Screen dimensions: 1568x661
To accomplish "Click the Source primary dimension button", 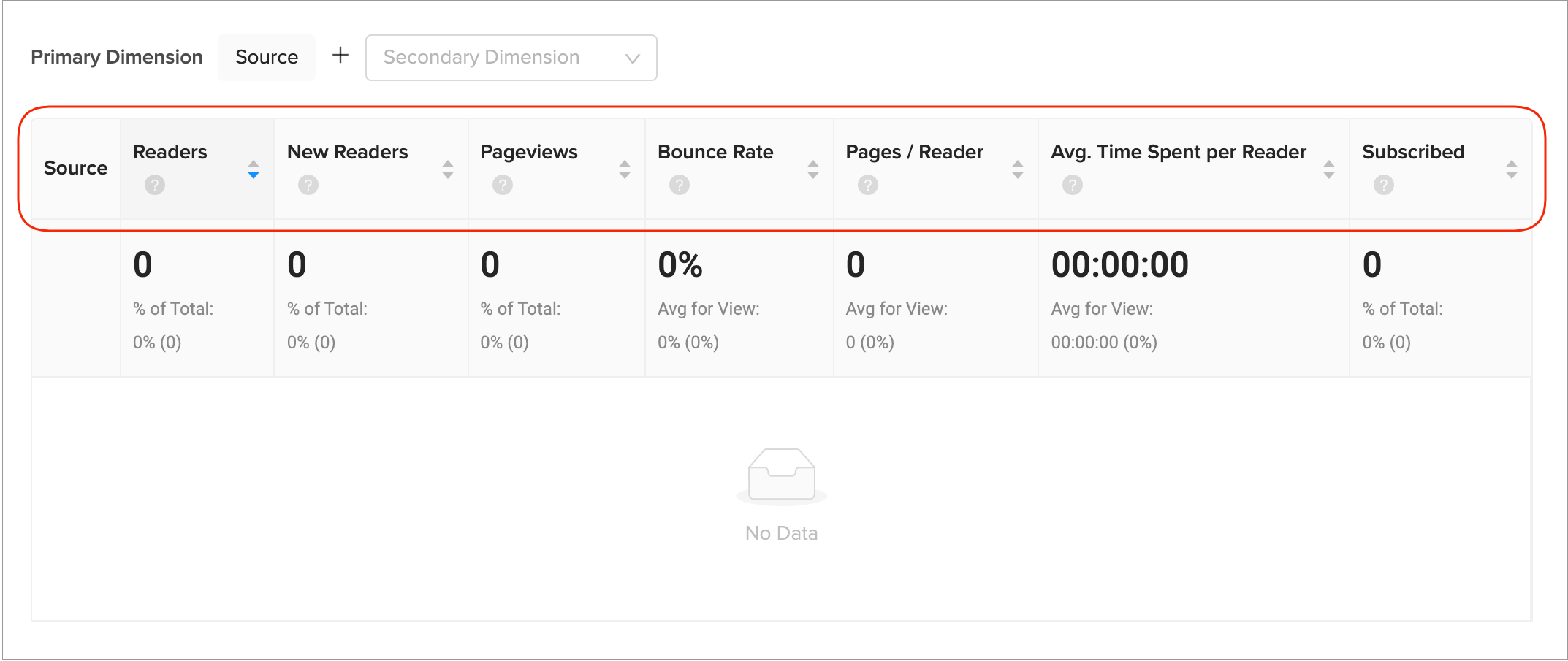I will click(267, 57).
